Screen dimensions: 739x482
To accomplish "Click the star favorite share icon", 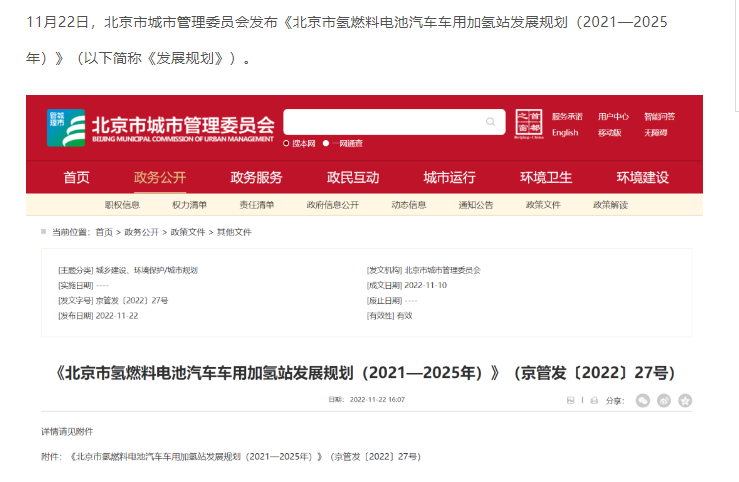I will [x=685, y=400].
